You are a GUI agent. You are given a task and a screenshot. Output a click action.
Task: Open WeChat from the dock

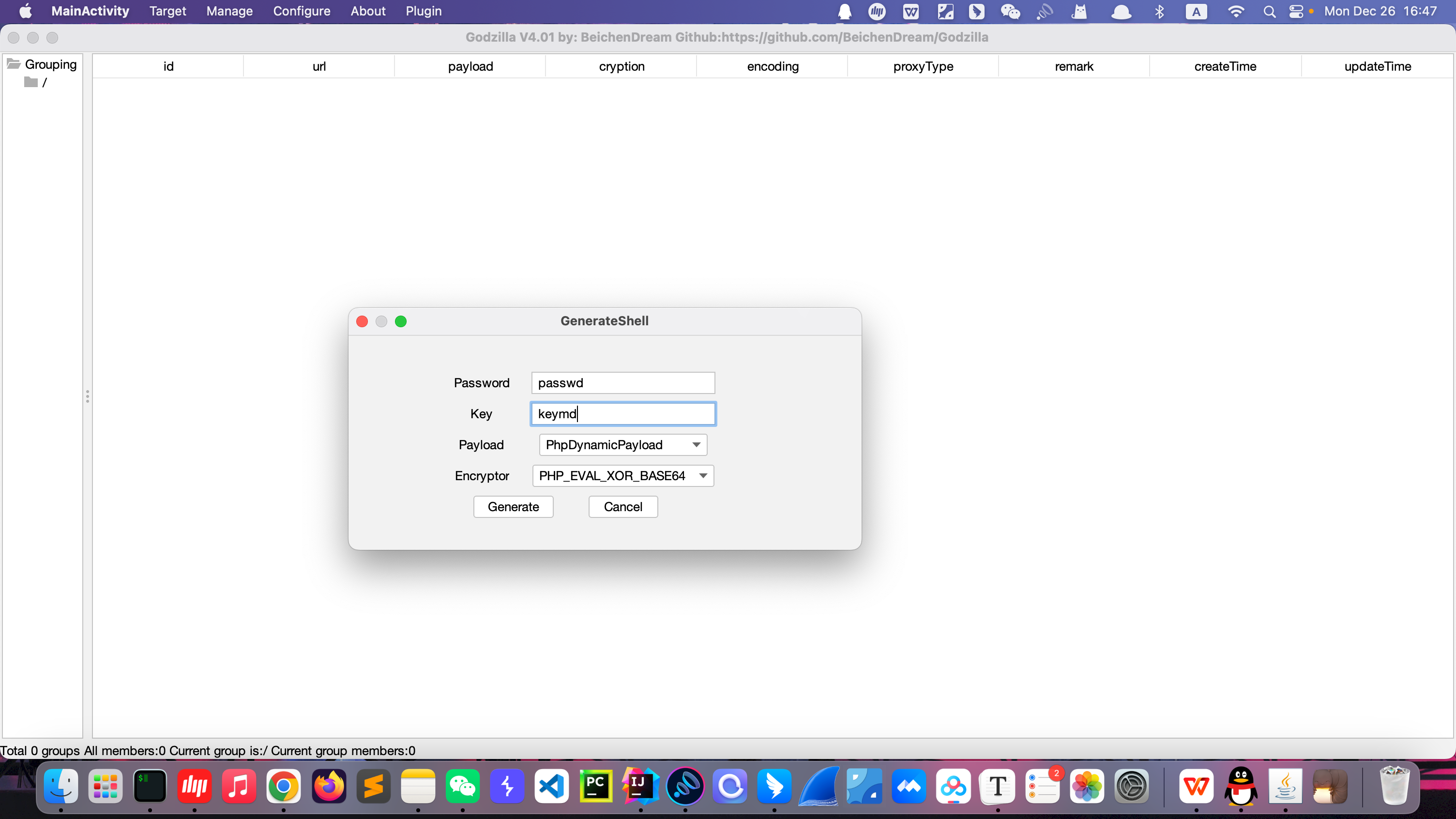pyautogui.click(x=462, y=786)
